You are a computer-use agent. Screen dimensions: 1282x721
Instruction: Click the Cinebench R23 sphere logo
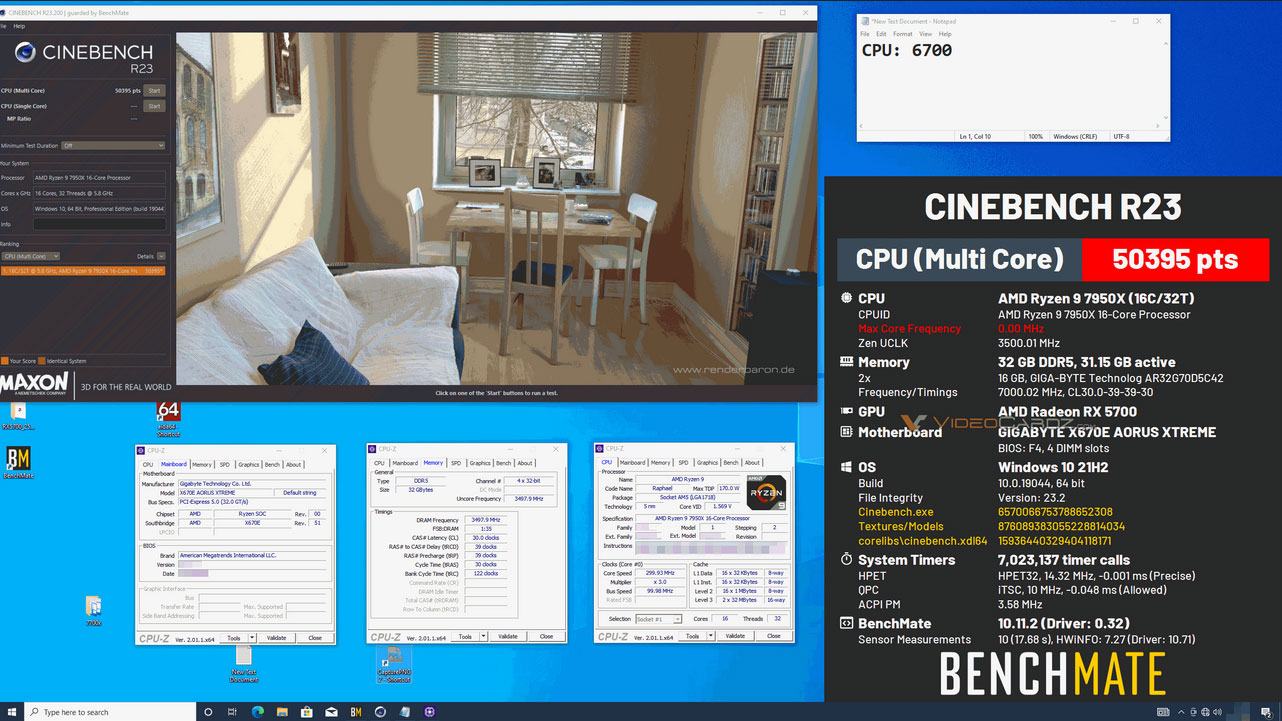pyautogui.click(x=26, y=52)
